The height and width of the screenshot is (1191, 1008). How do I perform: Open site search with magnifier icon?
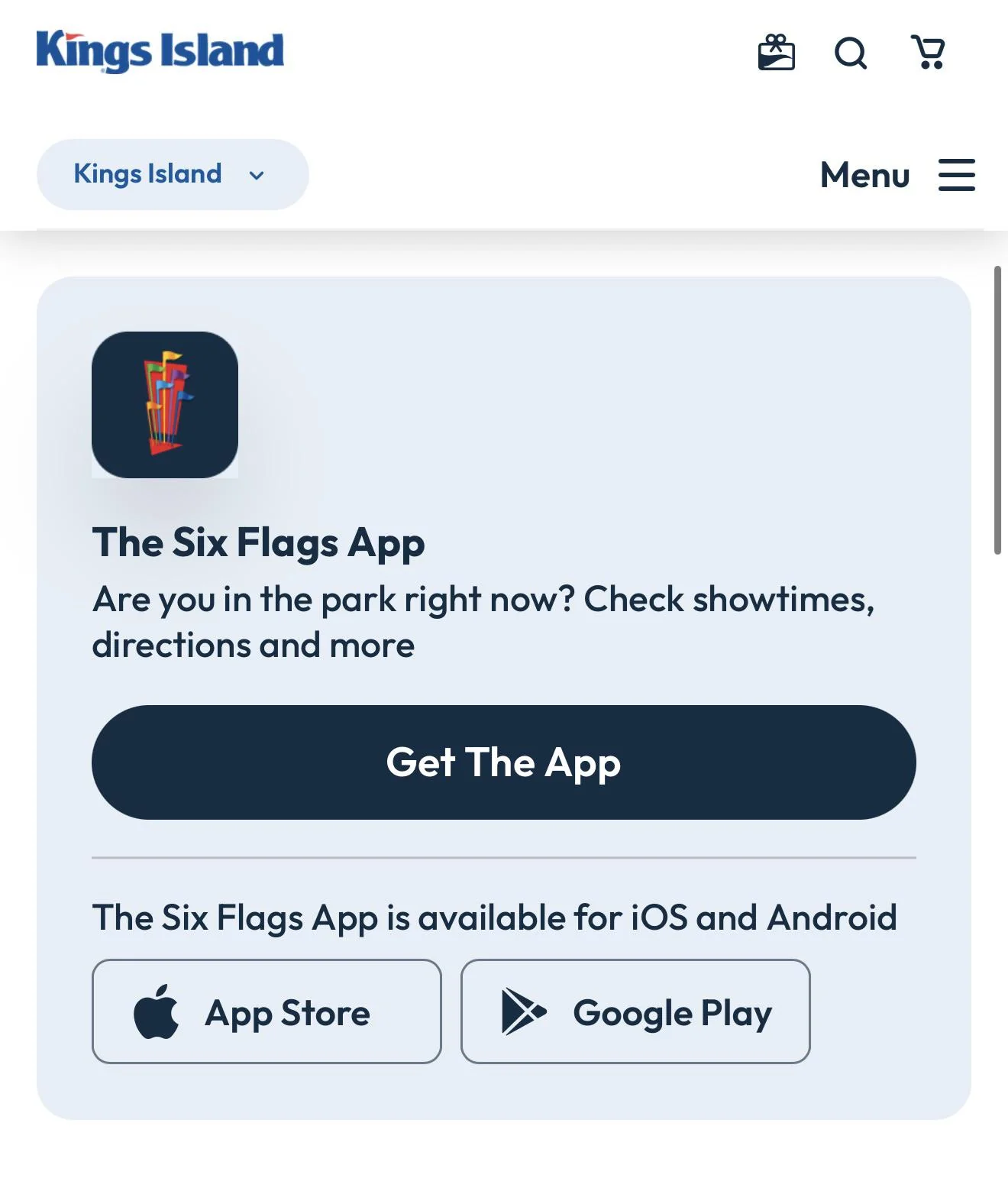point(851,53)
